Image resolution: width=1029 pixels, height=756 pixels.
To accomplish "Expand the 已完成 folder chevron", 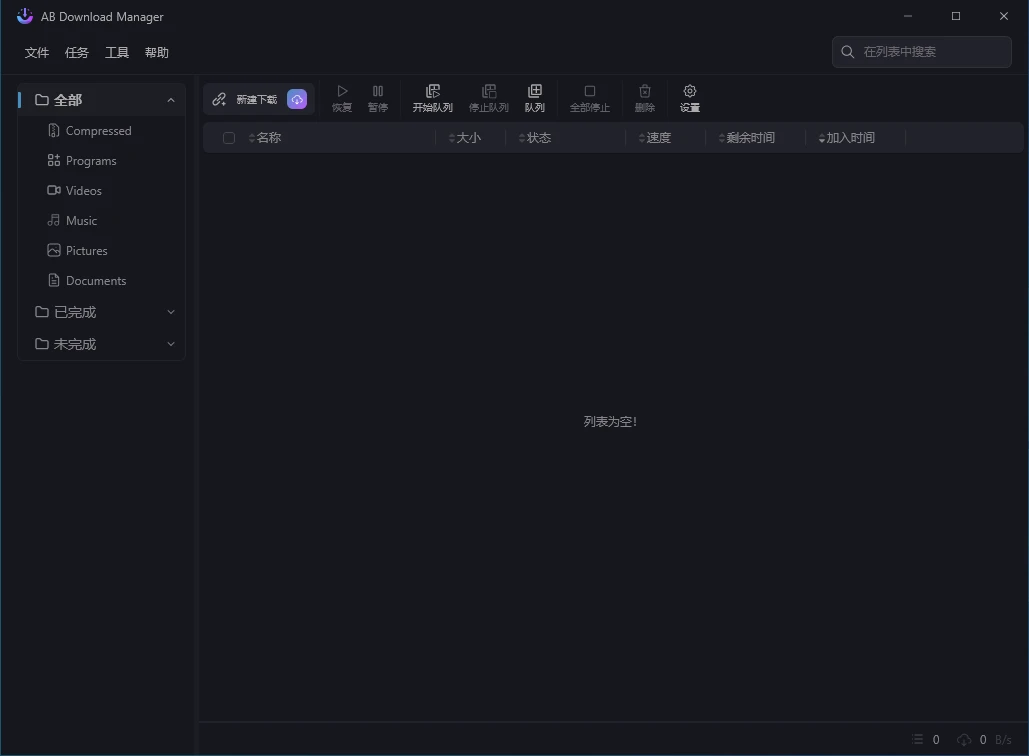I will 171,312.
